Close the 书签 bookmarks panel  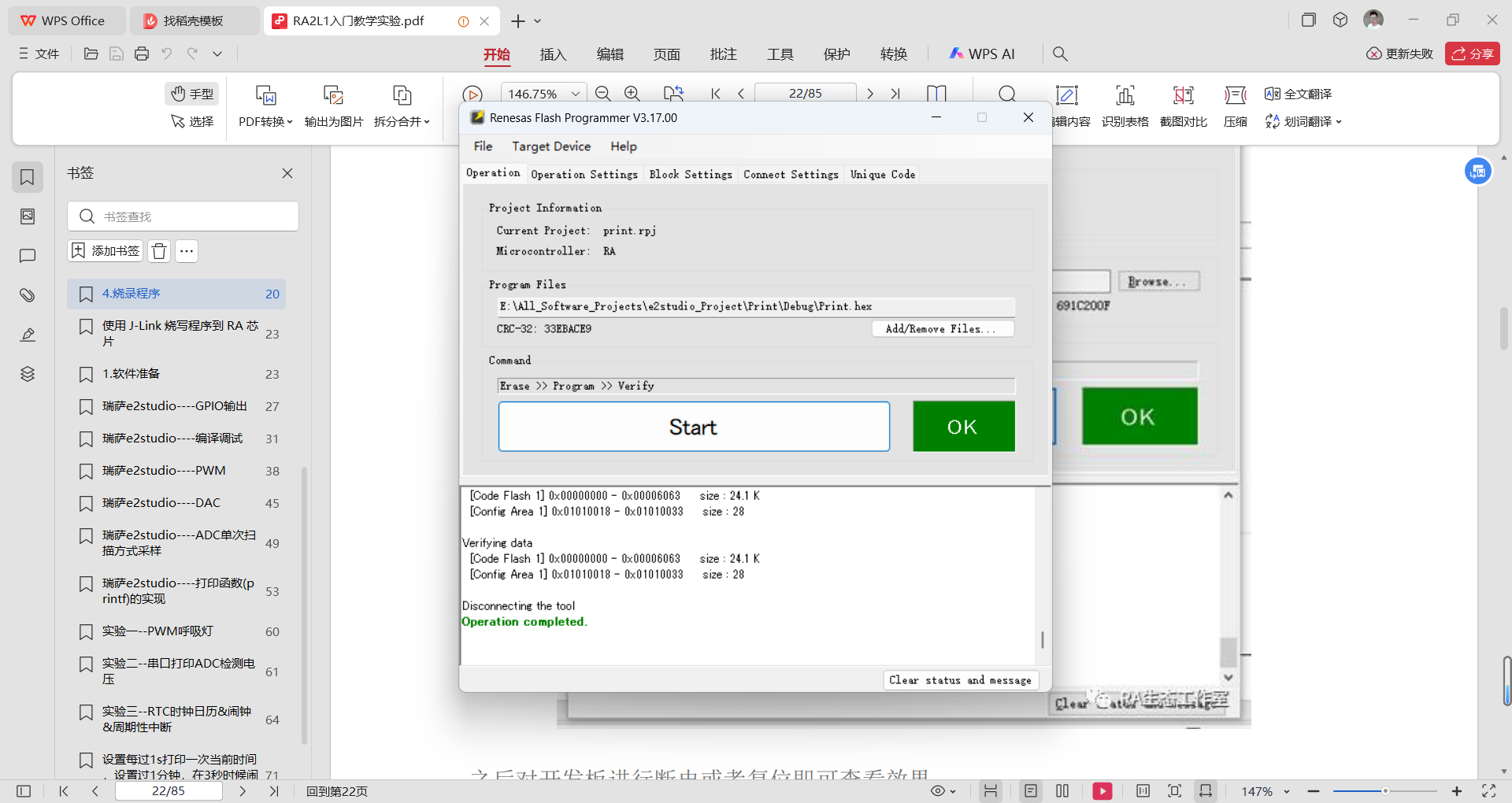point(287,173)
